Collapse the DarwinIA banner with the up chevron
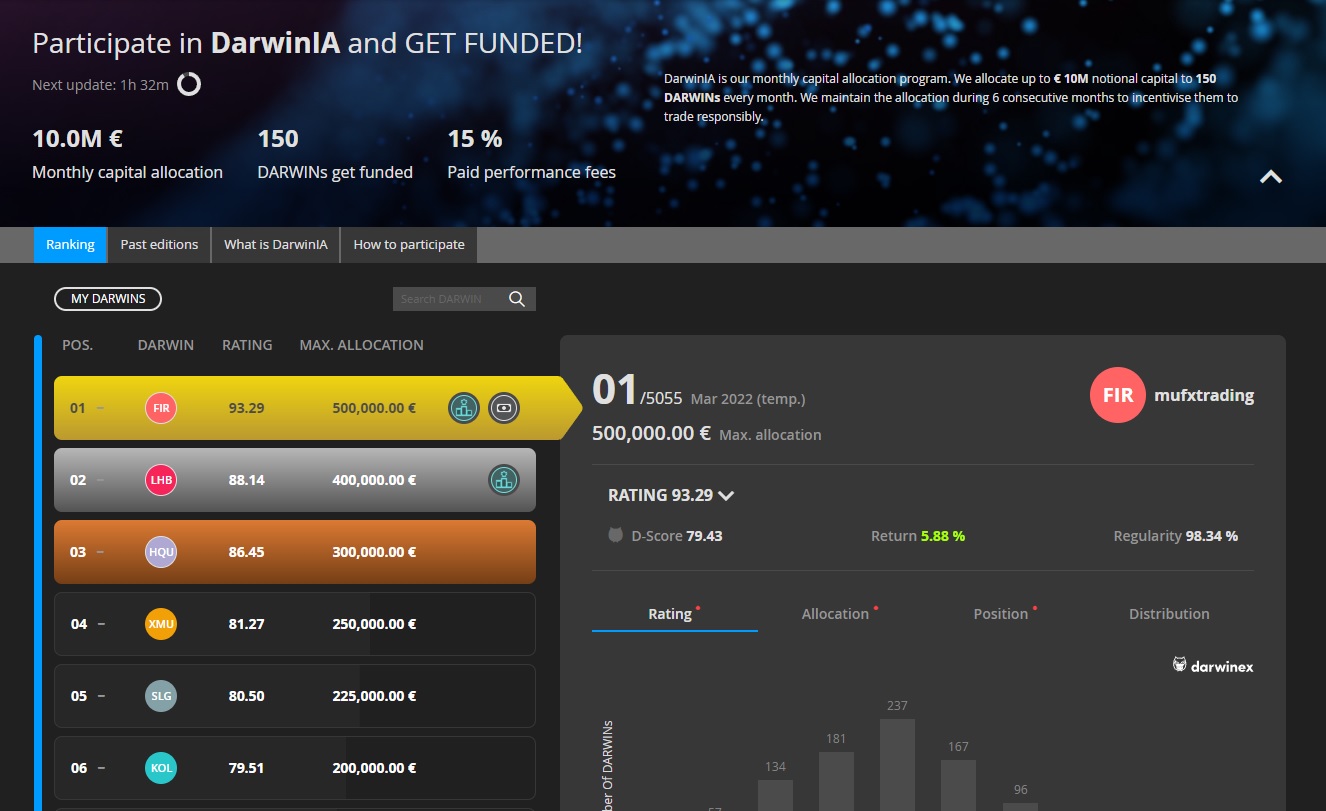 point(1270,177)
